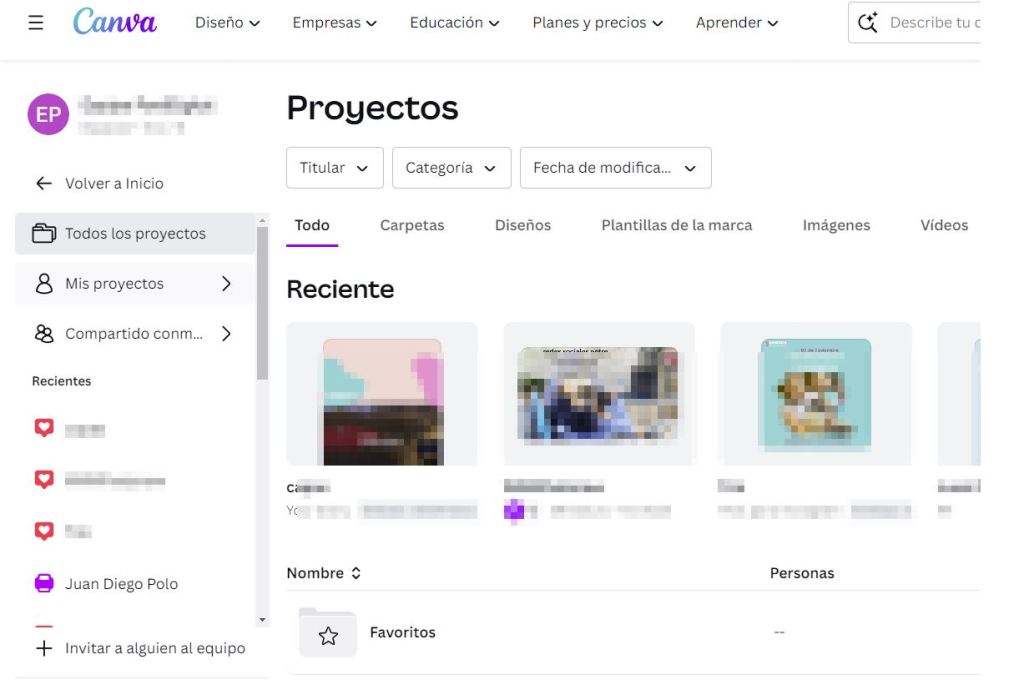1024x690 pixels.
Task: Open the hamburger menu icon
Action: pyautogui.click(x=36, y=22)
